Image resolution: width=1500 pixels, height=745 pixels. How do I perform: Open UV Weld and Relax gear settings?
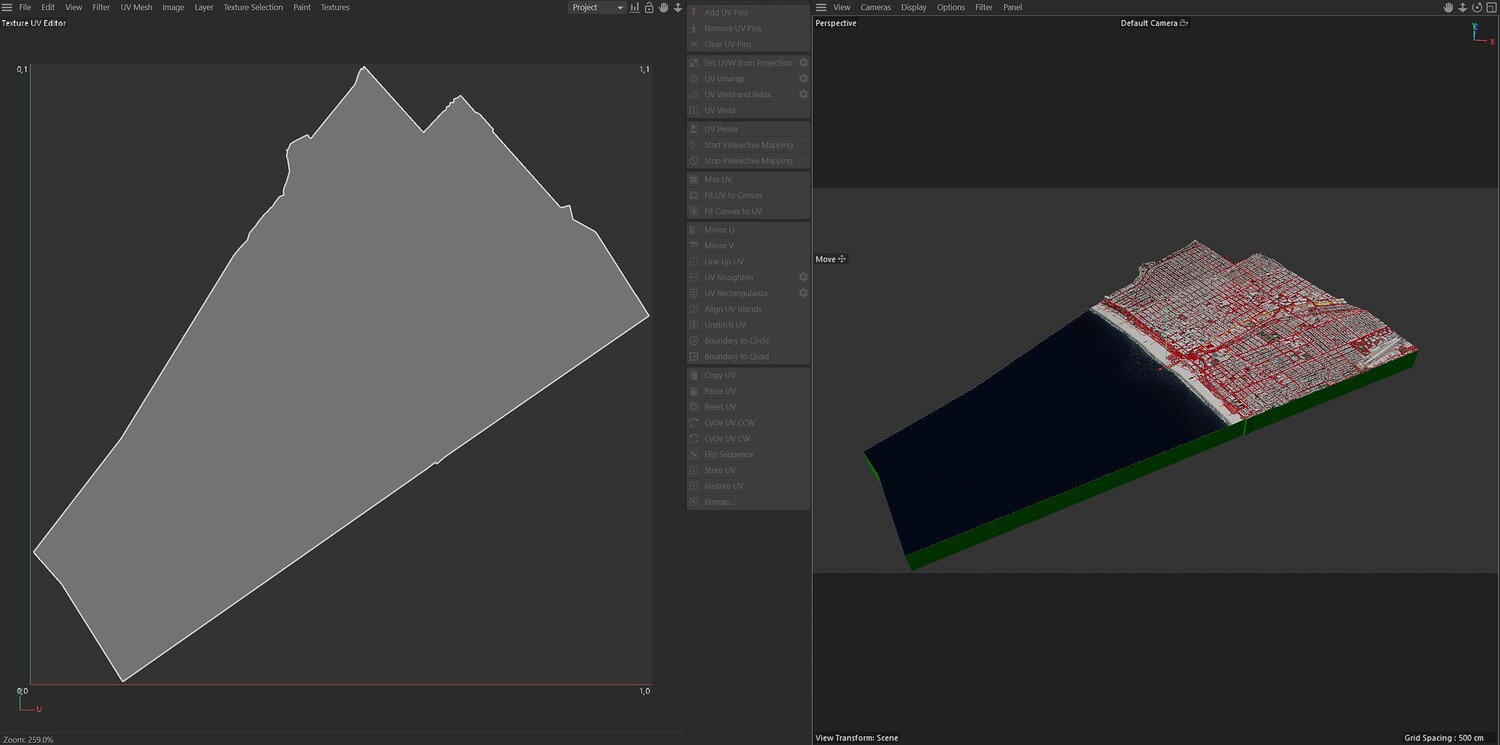[803, 94]
